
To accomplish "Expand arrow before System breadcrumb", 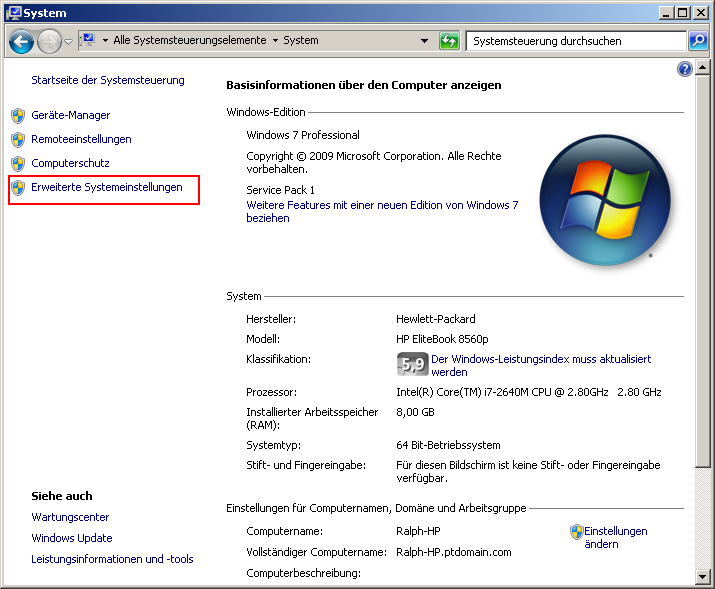I will (x=275, y=41).
